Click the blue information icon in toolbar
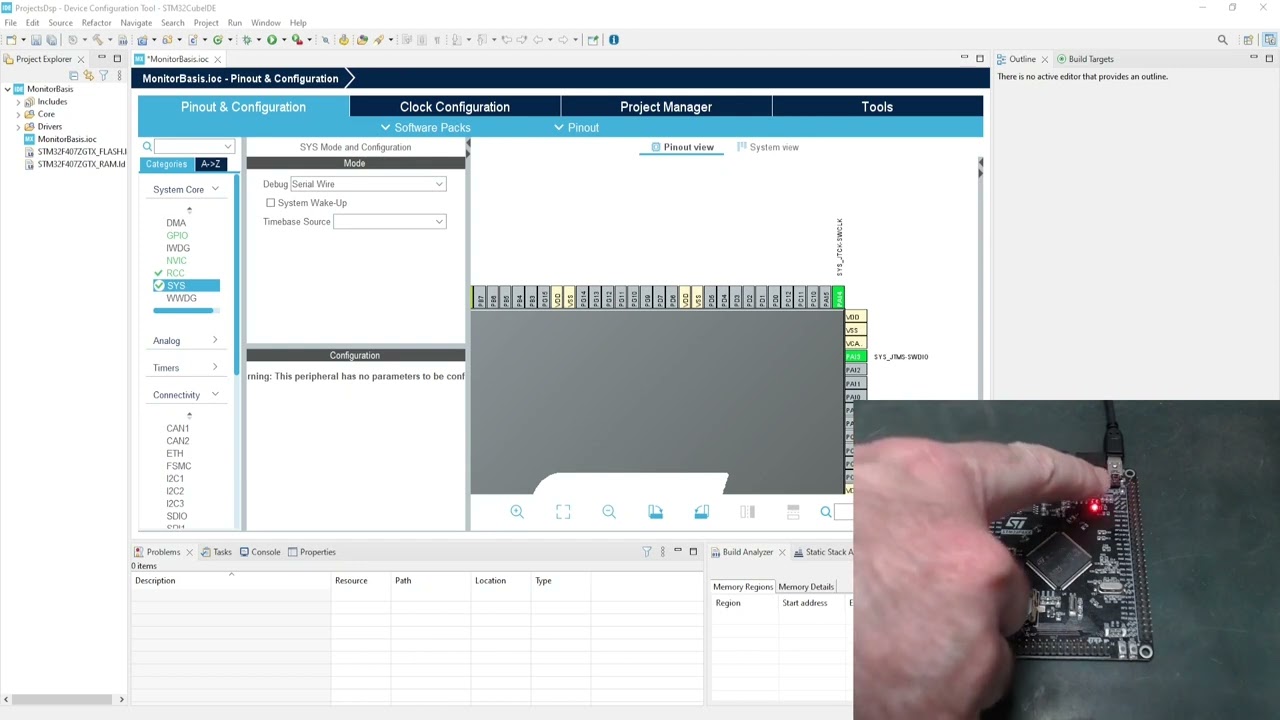This screenshot has height=720, width=1280. (614, 40)
